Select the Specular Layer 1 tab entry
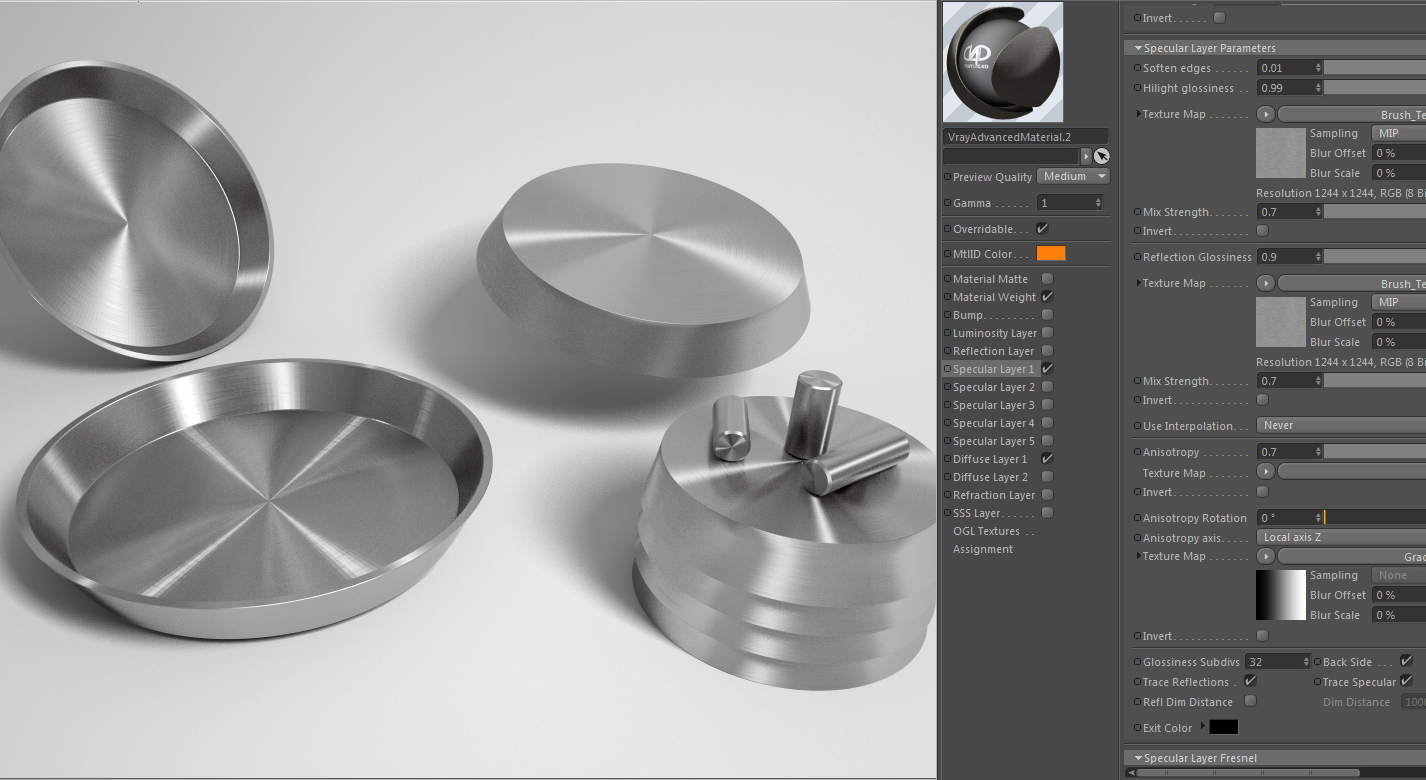 click(993, 369)
